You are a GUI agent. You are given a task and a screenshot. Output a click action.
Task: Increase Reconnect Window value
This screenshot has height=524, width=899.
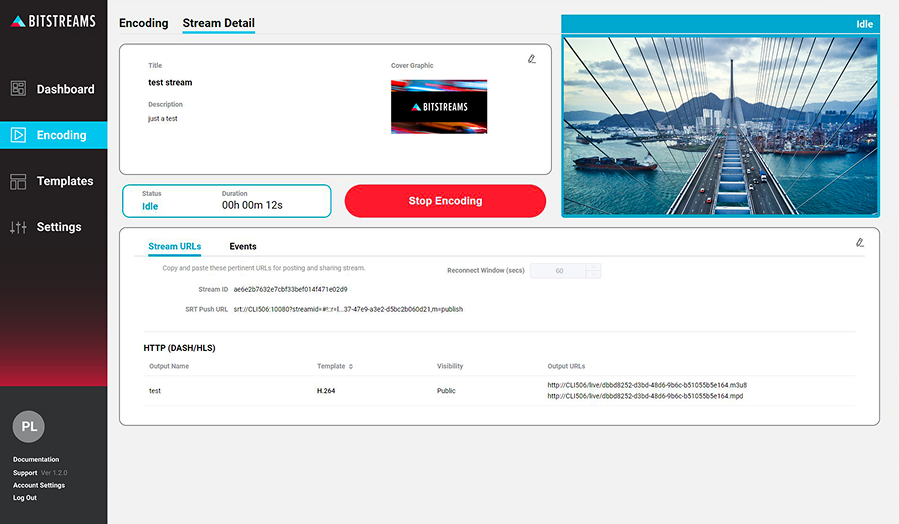click(594, 267)
